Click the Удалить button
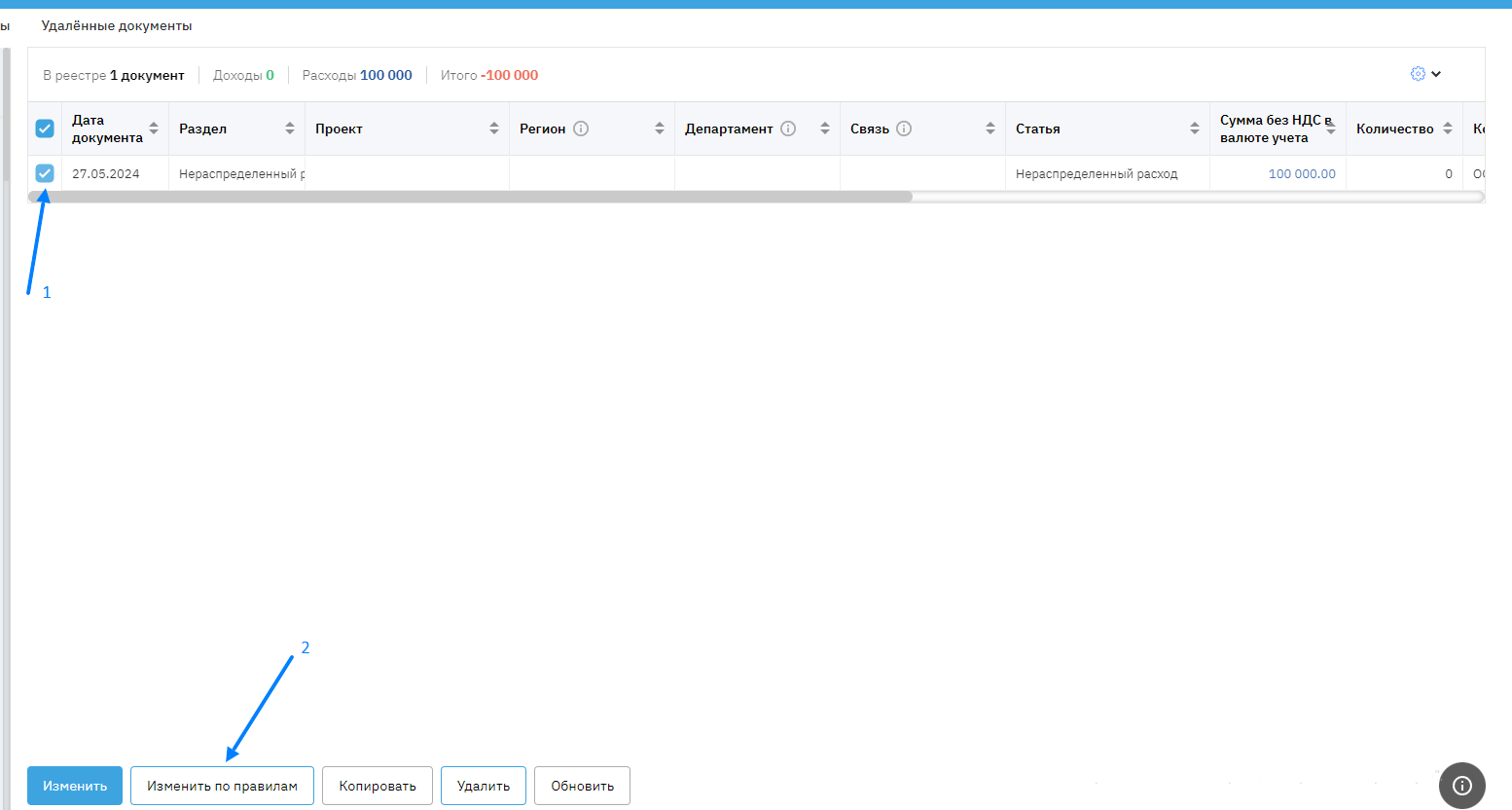 click(484, 786)
